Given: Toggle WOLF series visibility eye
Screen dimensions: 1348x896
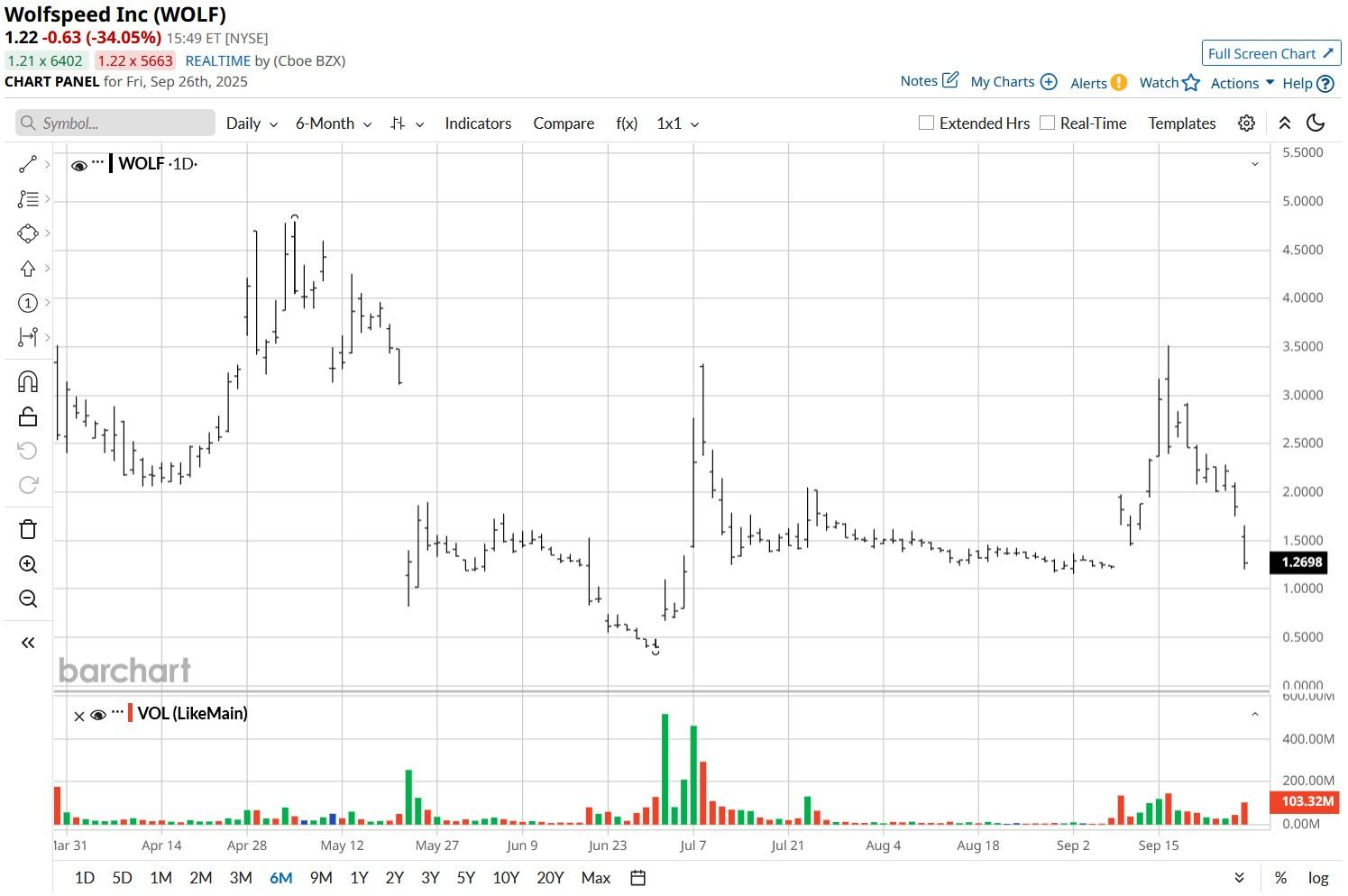Looking at the screenshot, I should pyautogui.click(x=78, y=165).
